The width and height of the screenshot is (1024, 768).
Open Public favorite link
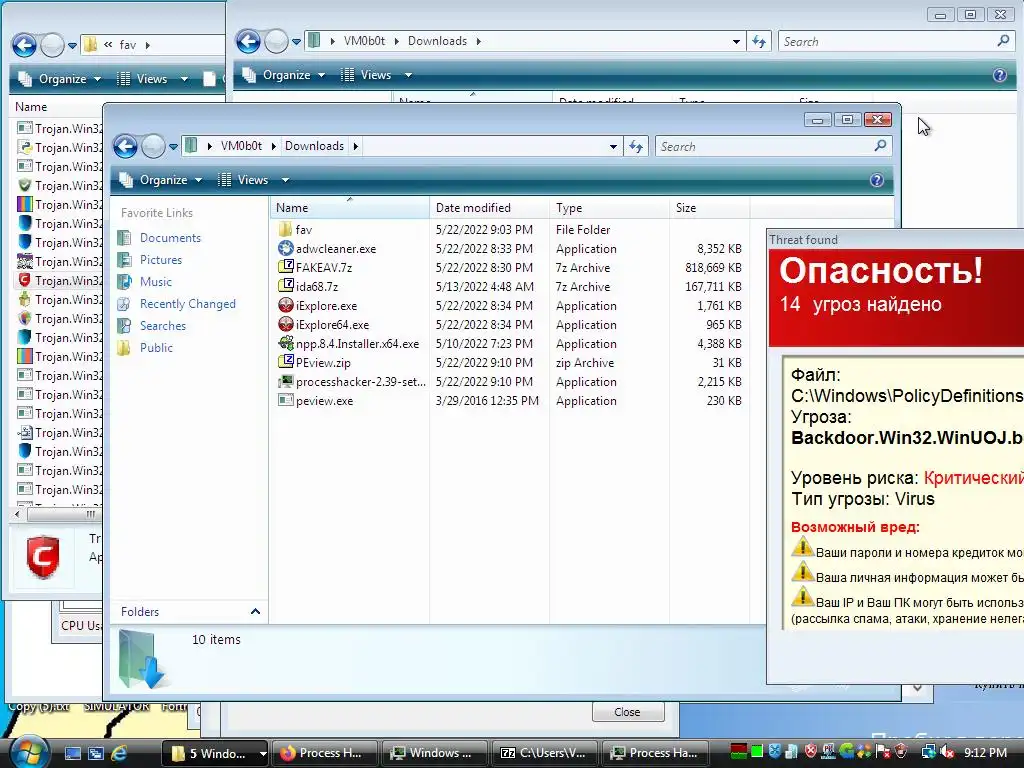156,347
